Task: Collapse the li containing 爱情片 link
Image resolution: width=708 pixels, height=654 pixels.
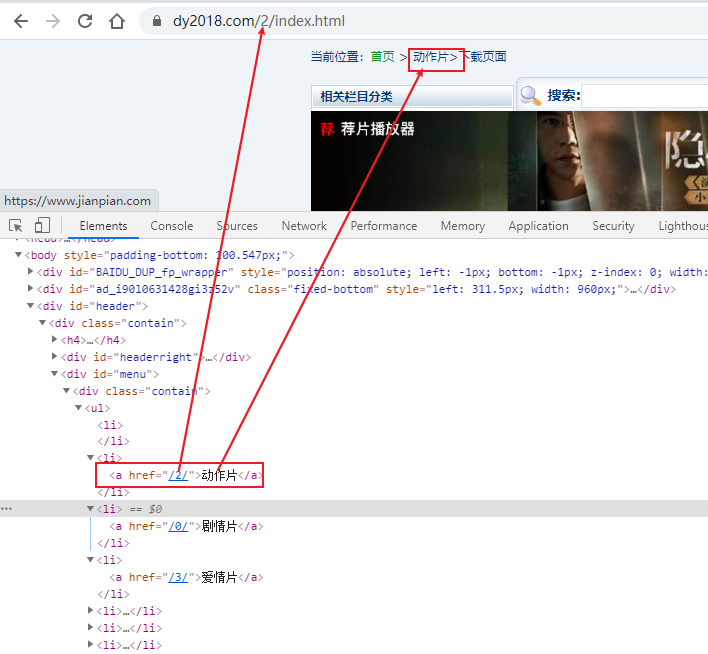Action: point(90,560)
